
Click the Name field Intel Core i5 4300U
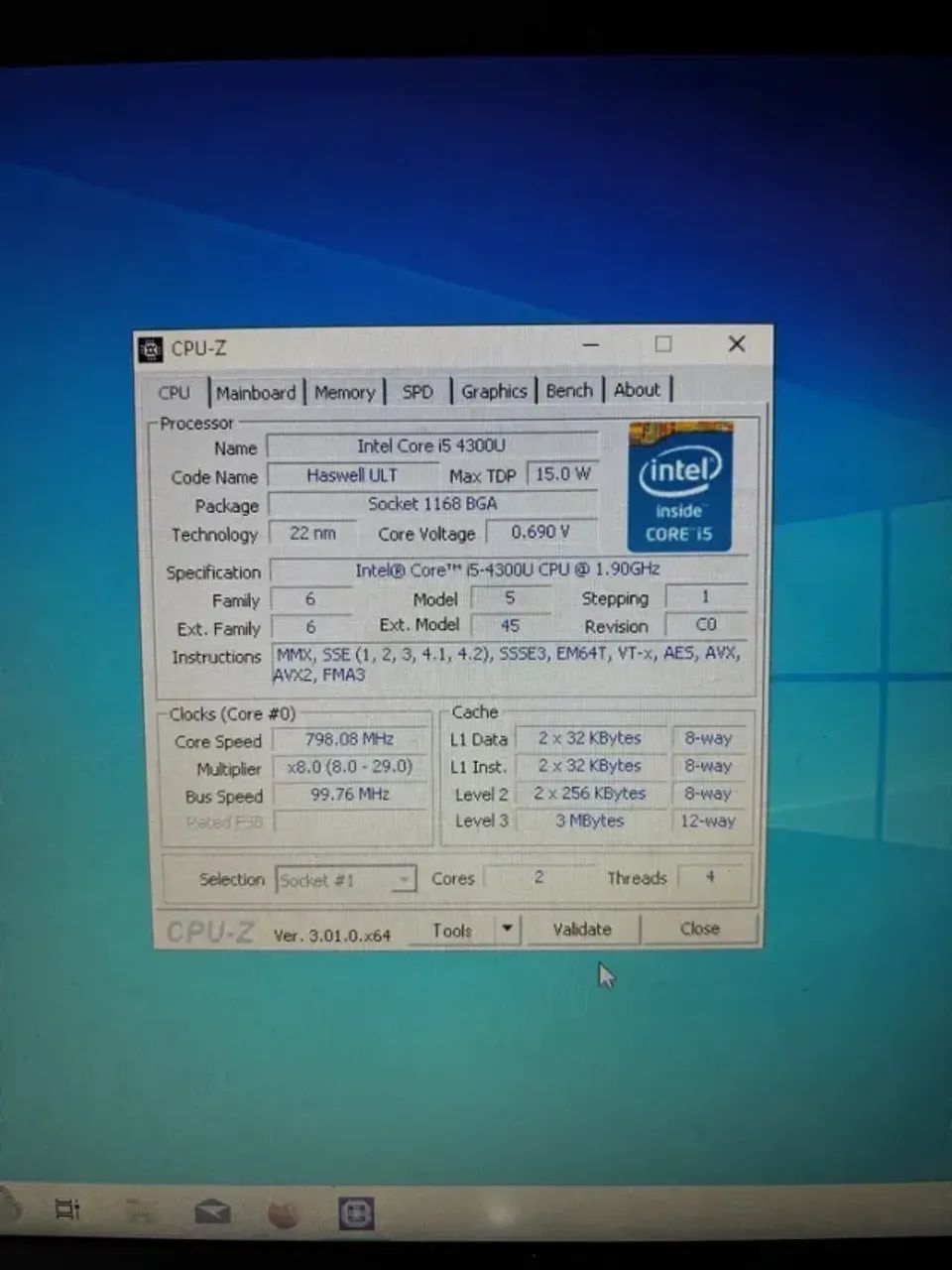point(431,446)
